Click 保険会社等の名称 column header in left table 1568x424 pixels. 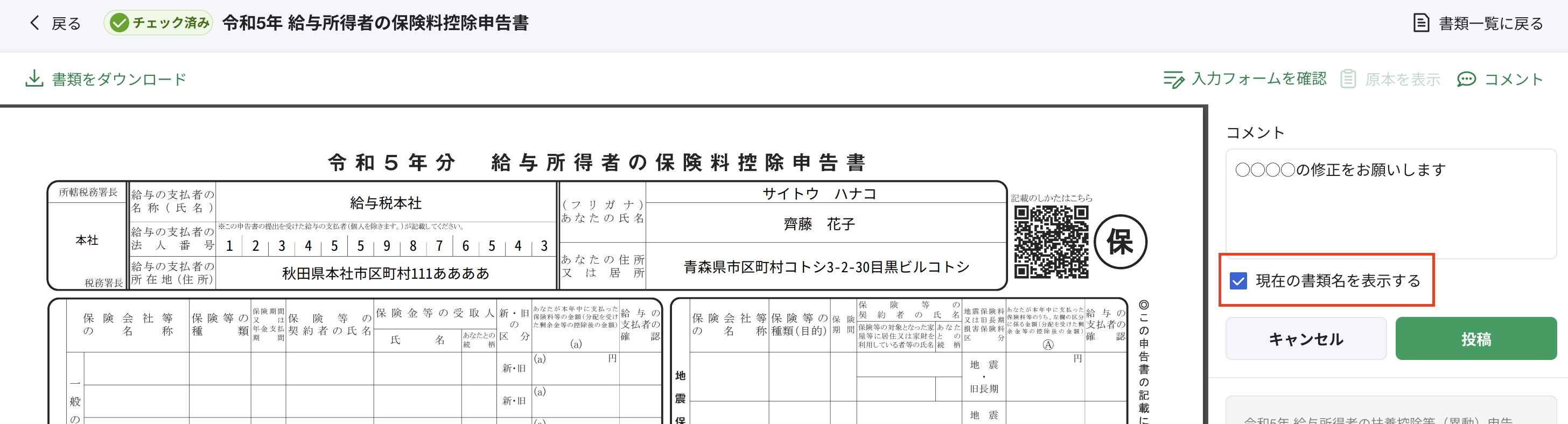coord(128,324)
